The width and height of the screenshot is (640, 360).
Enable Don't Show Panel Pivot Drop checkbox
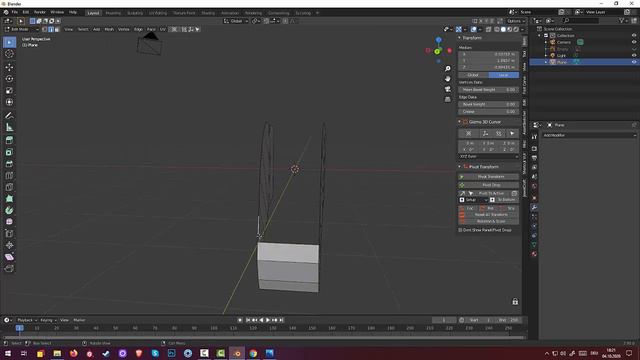tap(460, 230)
